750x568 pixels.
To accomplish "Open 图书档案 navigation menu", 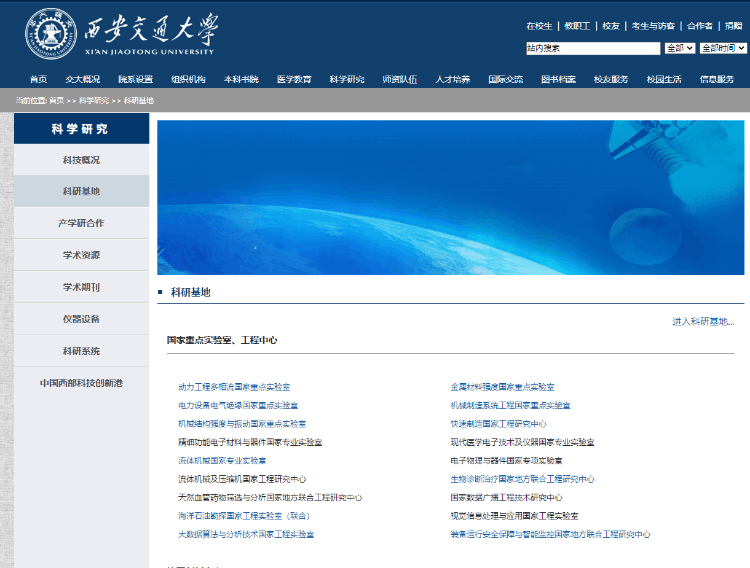I will (x=558, y=79).
